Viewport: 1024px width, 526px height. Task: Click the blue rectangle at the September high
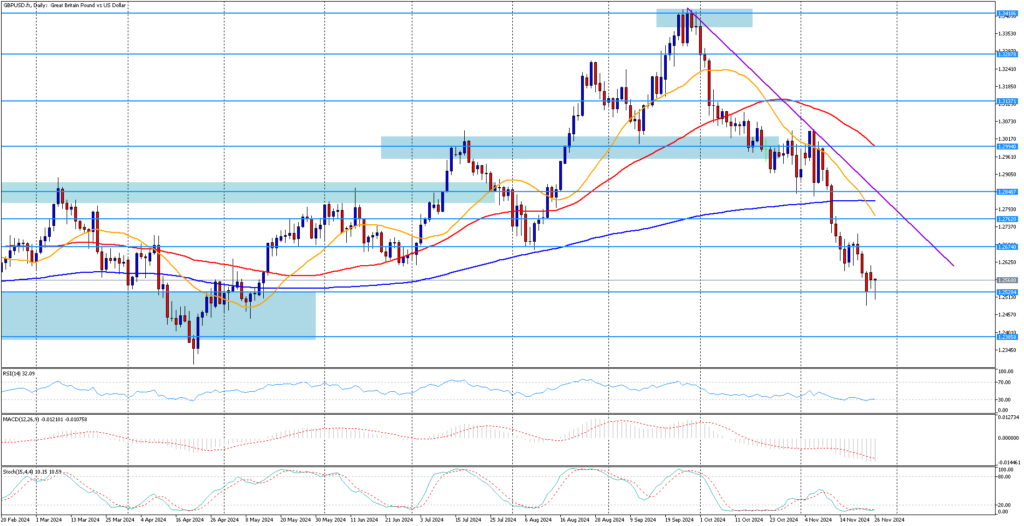(704, 18)
